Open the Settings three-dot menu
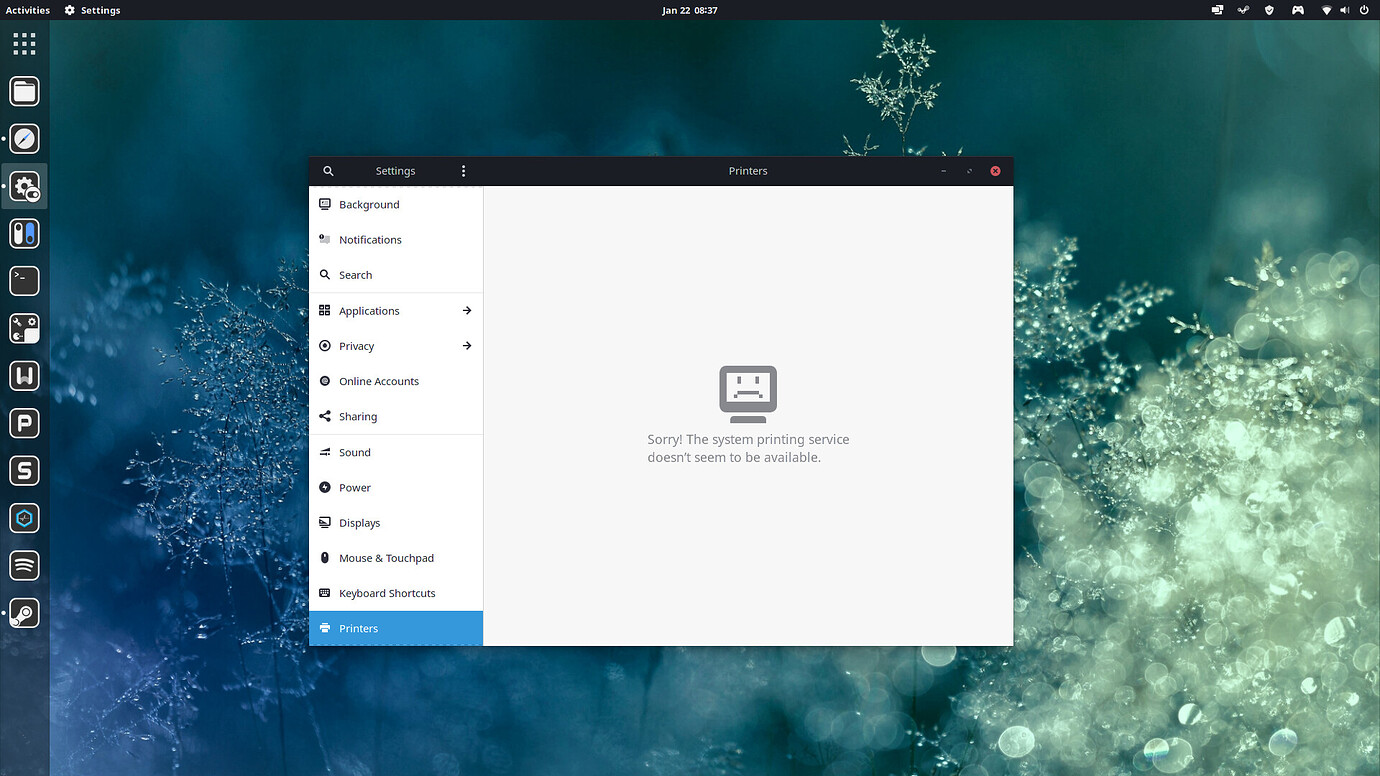This screenshot has width=1380, height=776. click(463, 171)
